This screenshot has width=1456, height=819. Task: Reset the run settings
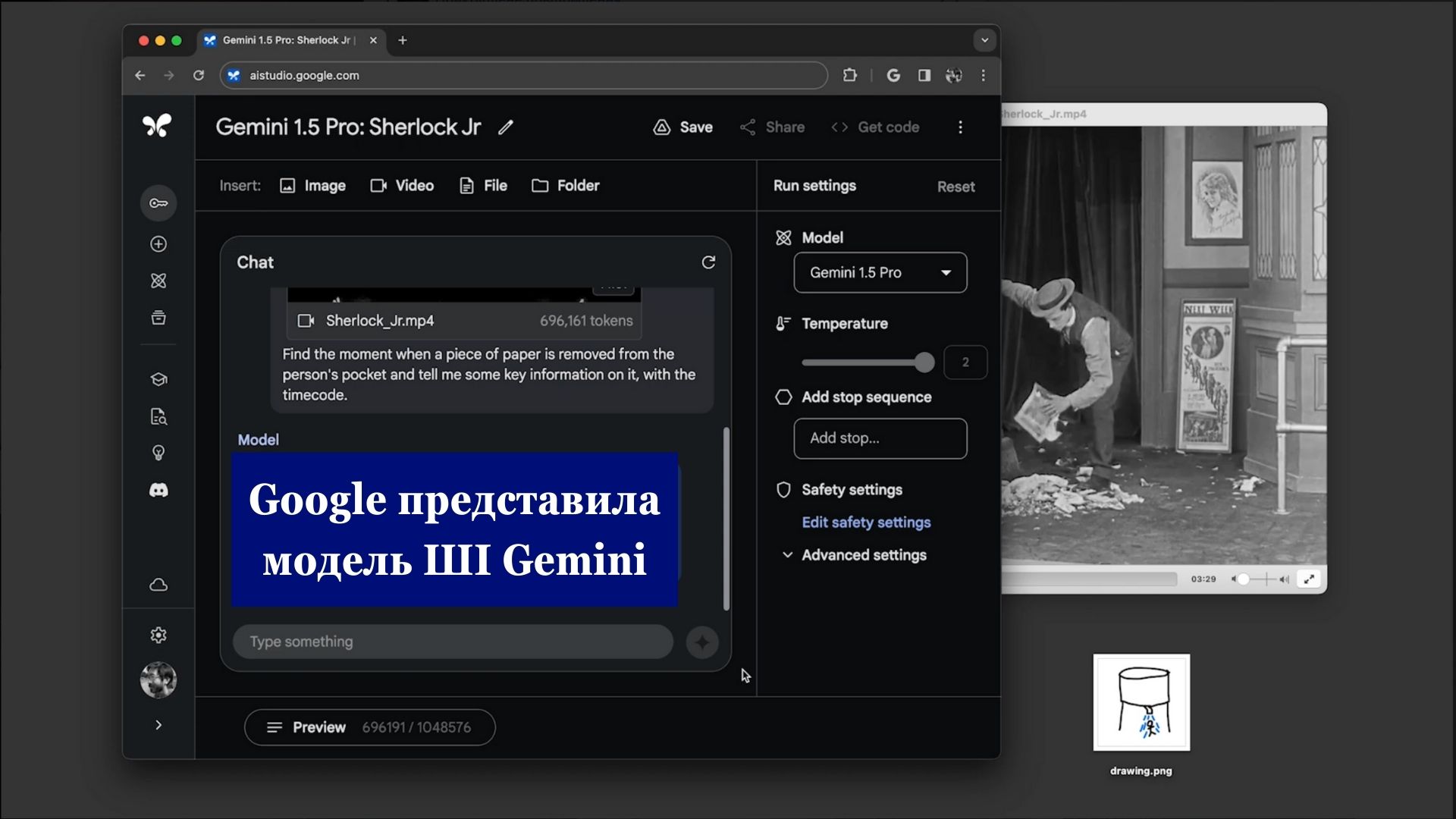click(955, 187)
